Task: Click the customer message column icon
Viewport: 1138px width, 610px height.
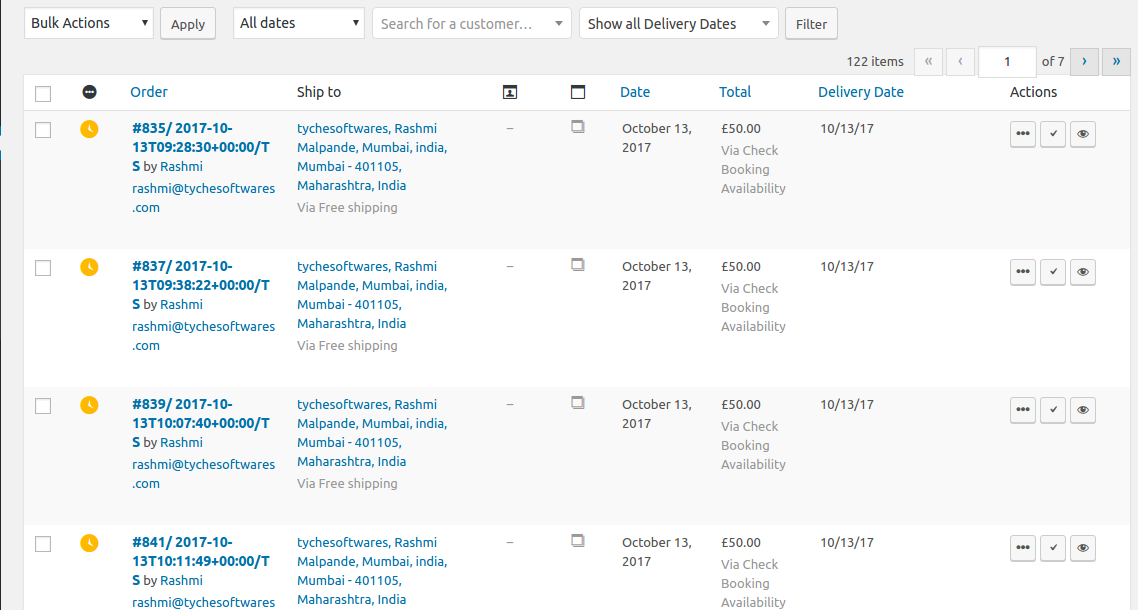Action: [x=509, y=92]
